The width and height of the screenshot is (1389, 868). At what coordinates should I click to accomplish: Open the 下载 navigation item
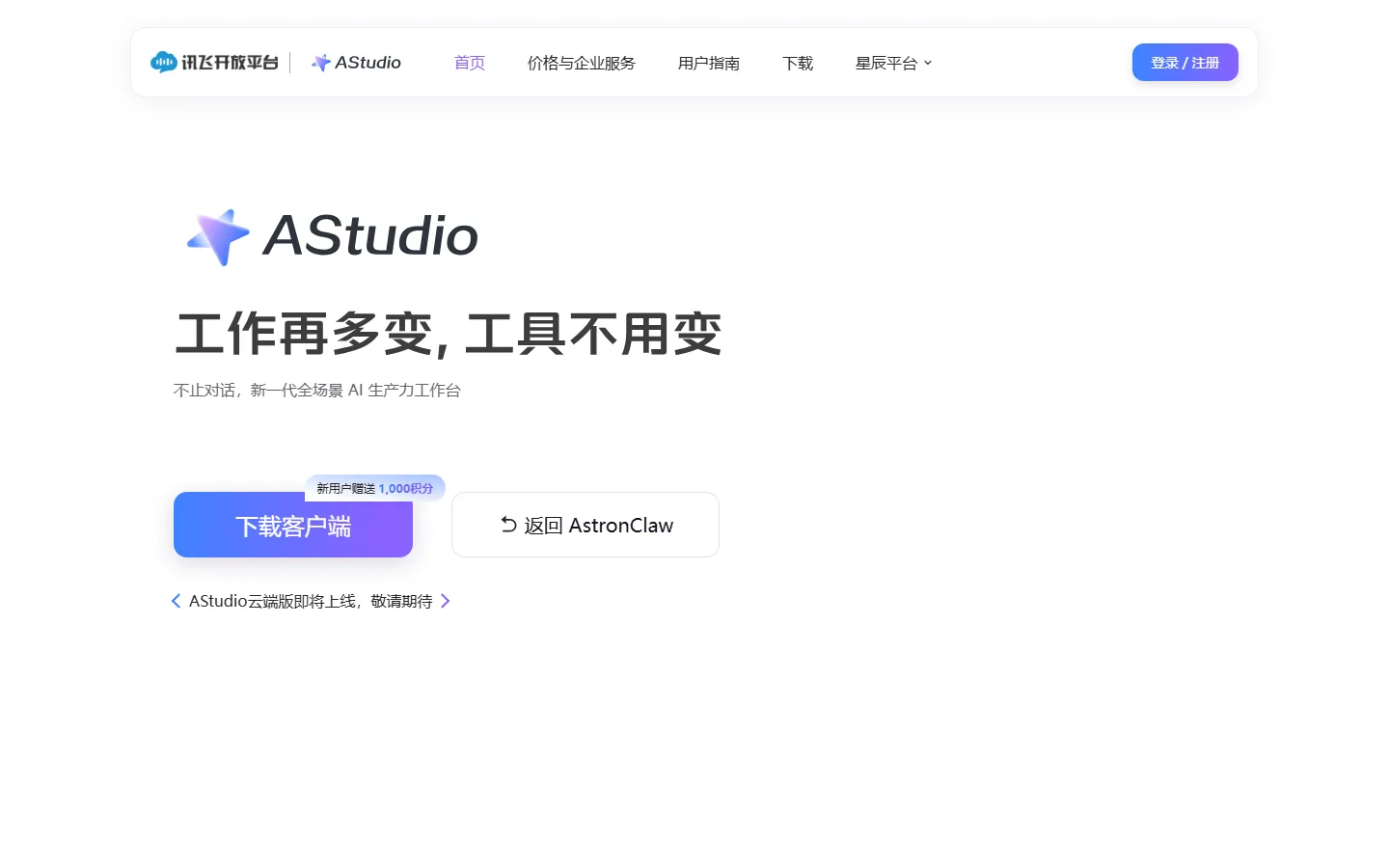tap(798, 63)
